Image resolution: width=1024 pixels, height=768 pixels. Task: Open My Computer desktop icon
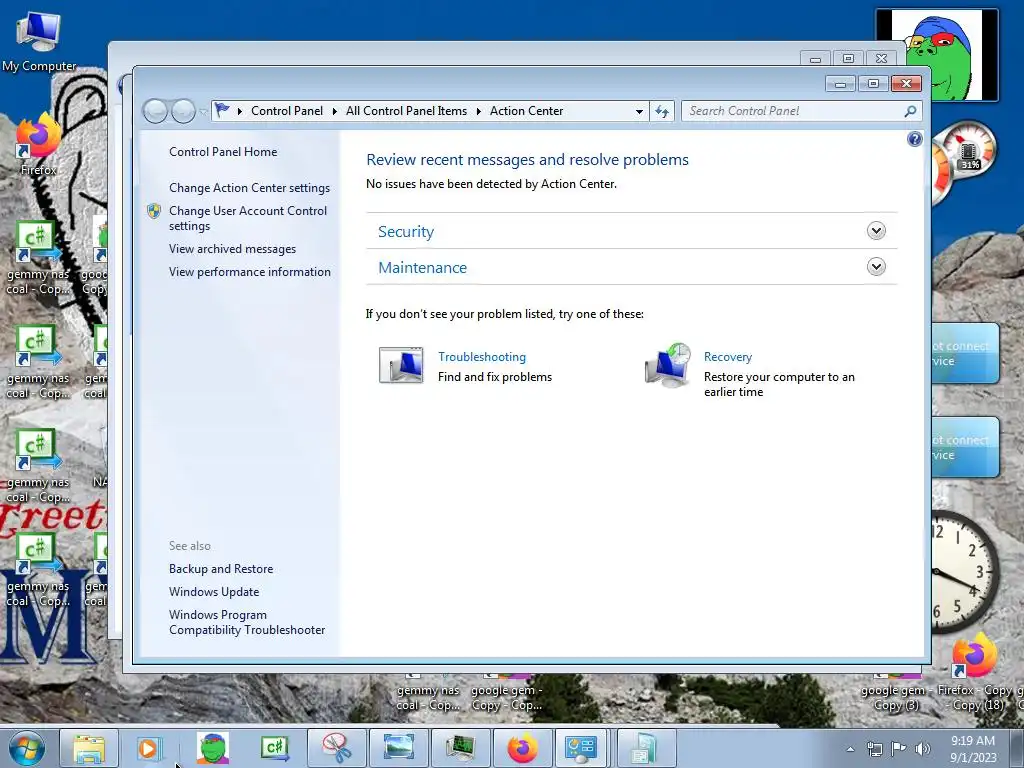pos(39,40)
